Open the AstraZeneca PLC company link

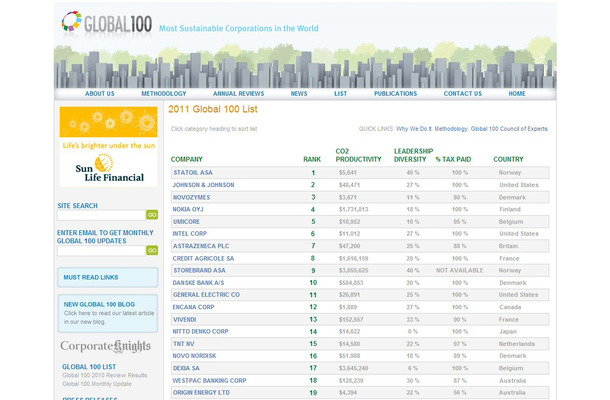(201, 246)
